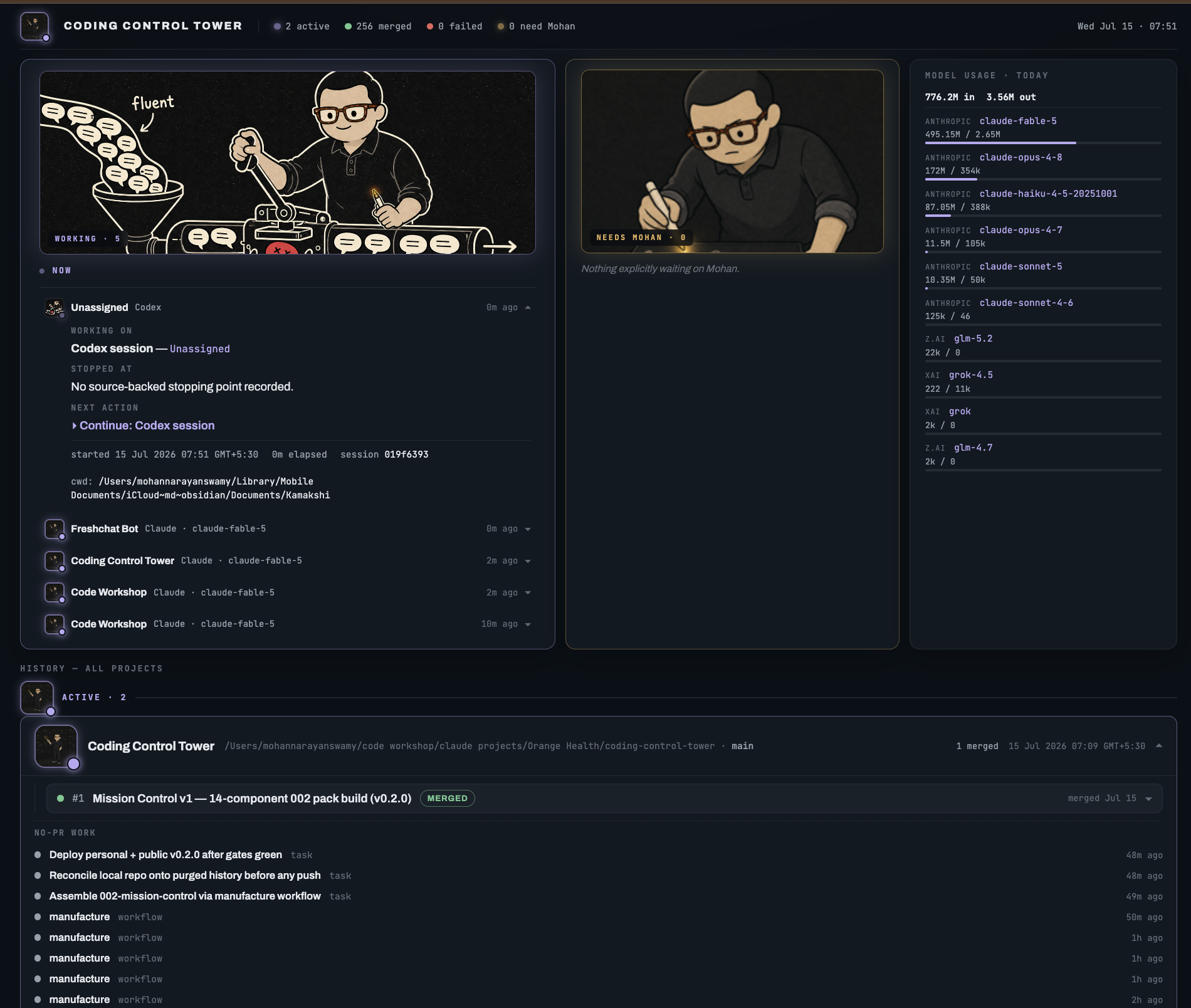Click the main branch label

point(742,746)
